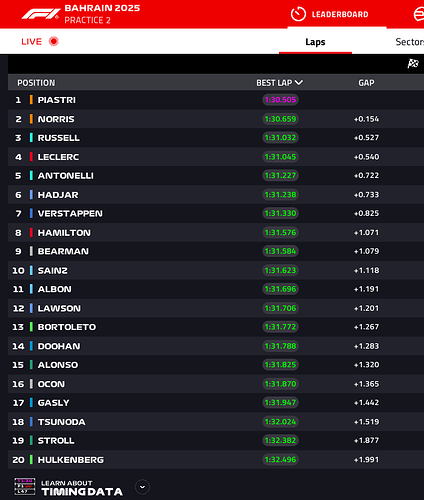Expand the Learn About Timing Data chevron
Viewport: 424px width, 500px height.
pos(142,487)
